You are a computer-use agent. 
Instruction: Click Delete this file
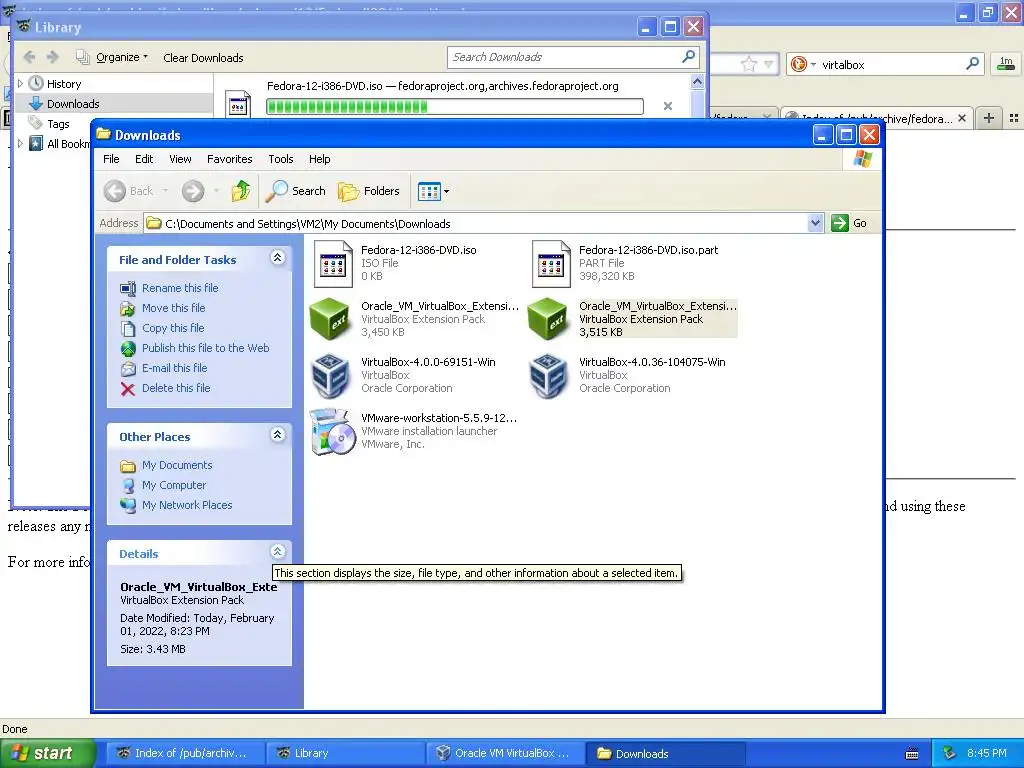pos(176,388)
